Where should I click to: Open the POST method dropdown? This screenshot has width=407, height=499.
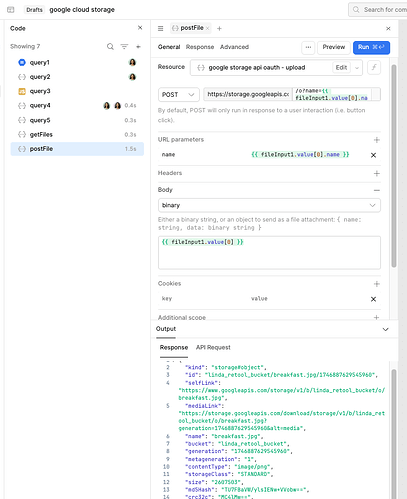(179, 95)
